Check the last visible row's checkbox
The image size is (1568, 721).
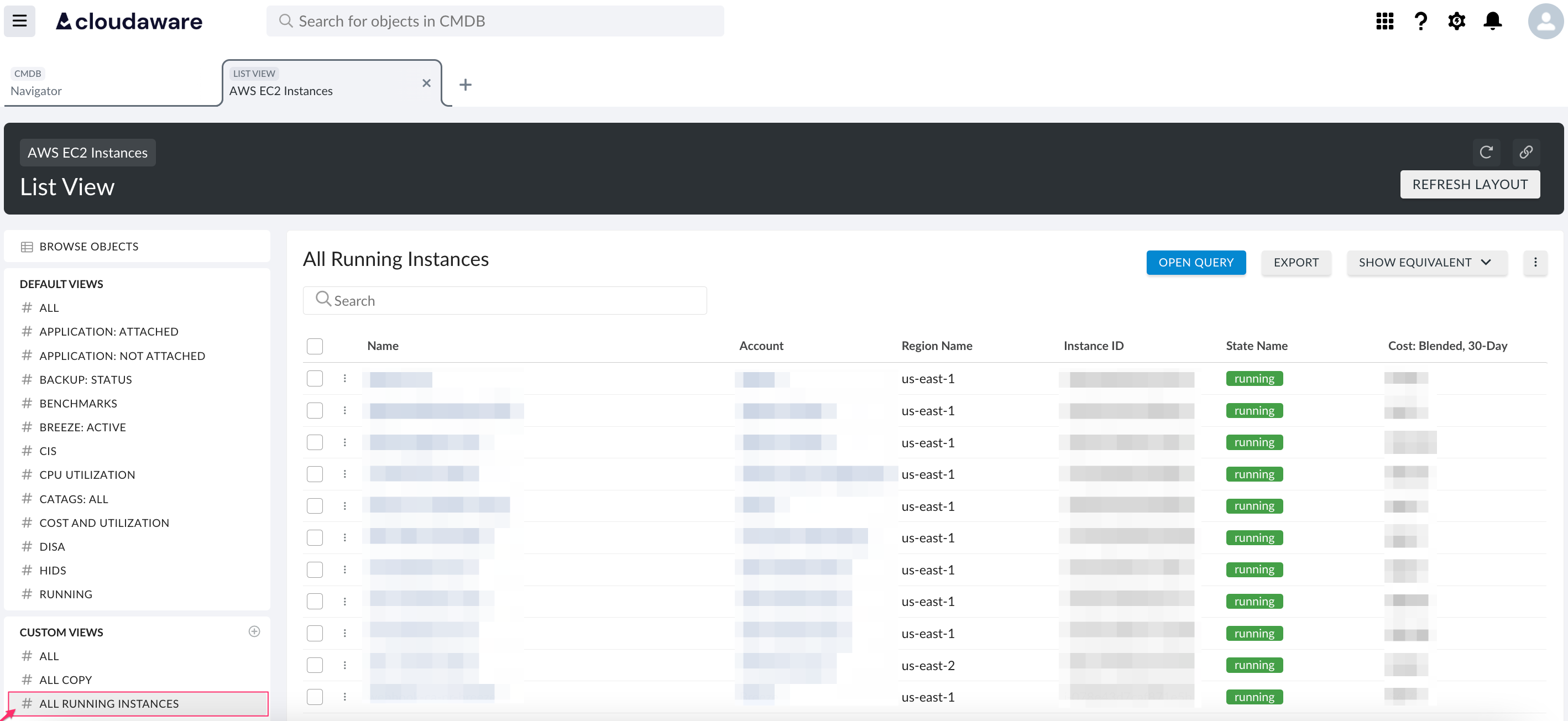point(315,697)
